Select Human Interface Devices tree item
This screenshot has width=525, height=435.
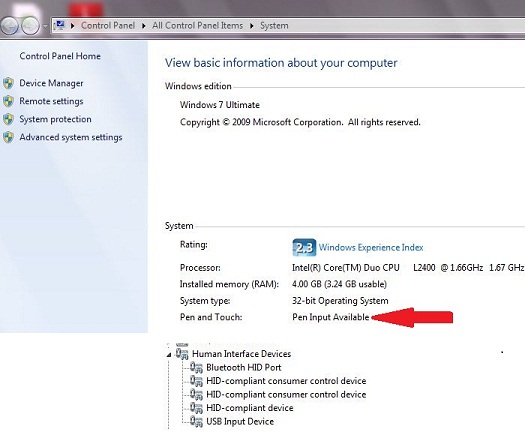[x=241, y=354]
